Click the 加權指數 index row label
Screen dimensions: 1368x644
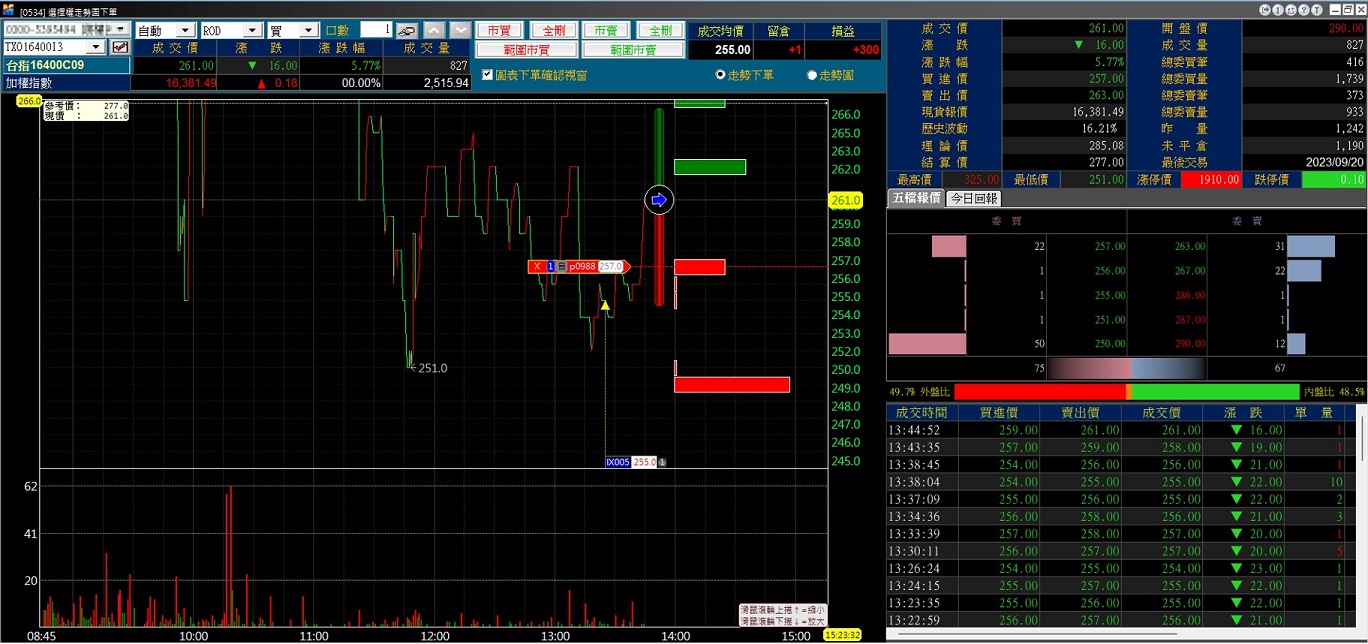[x=66, y=83]
